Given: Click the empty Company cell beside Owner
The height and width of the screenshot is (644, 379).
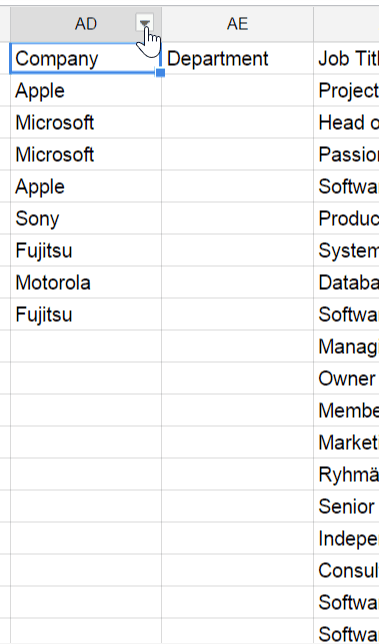Looking at the screenshot, I should 85,379.
